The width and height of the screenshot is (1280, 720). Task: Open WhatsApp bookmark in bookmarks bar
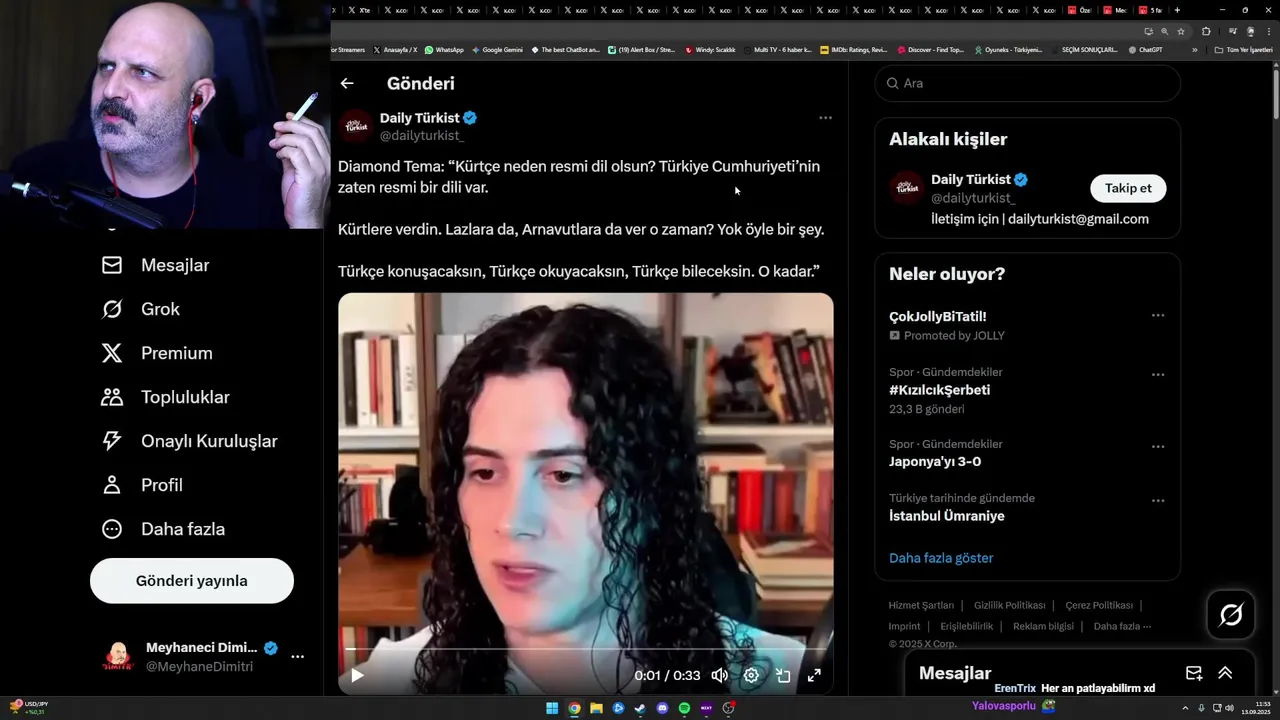[444, 49]
